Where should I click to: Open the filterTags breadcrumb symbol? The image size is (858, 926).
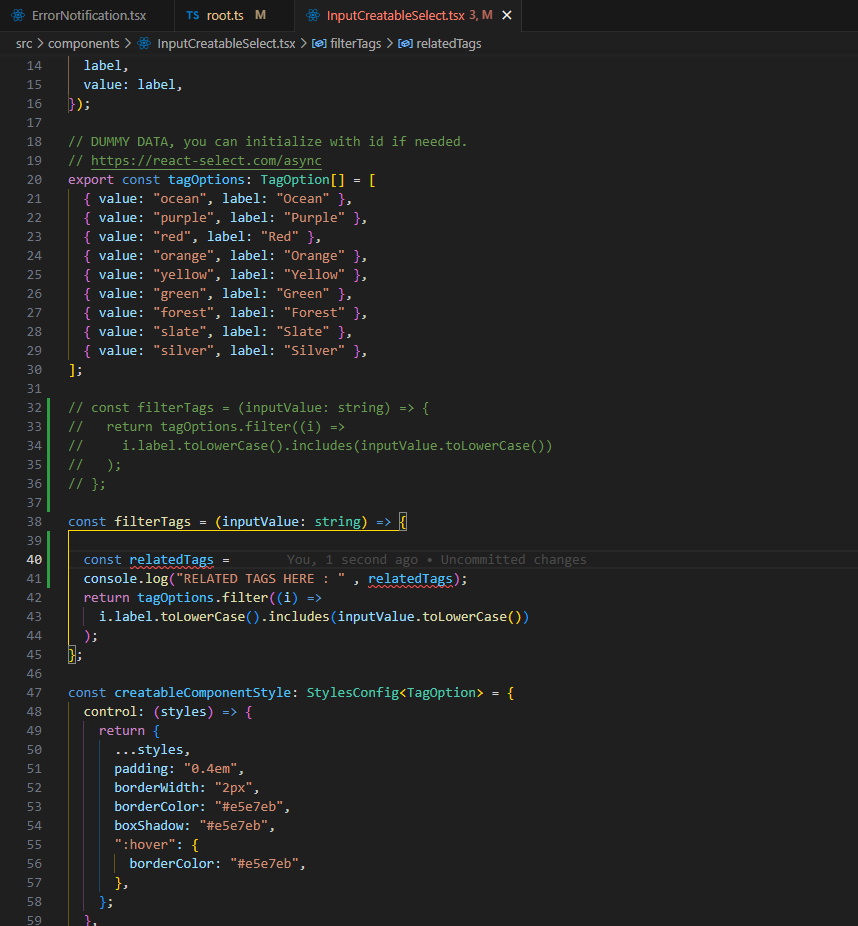click(x=355, y=44)
